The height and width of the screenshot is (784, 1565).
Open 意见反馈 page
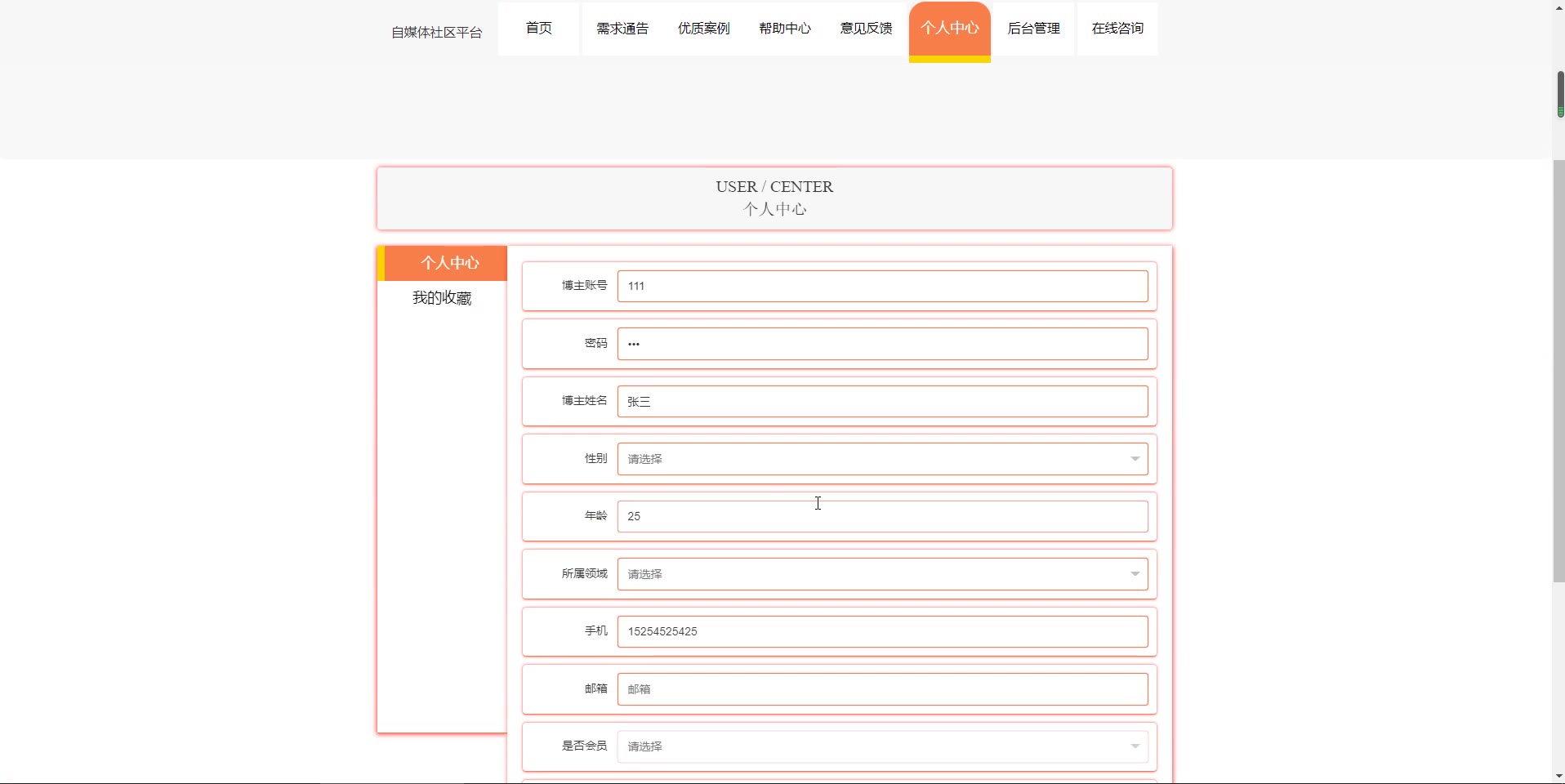(867, 29)
